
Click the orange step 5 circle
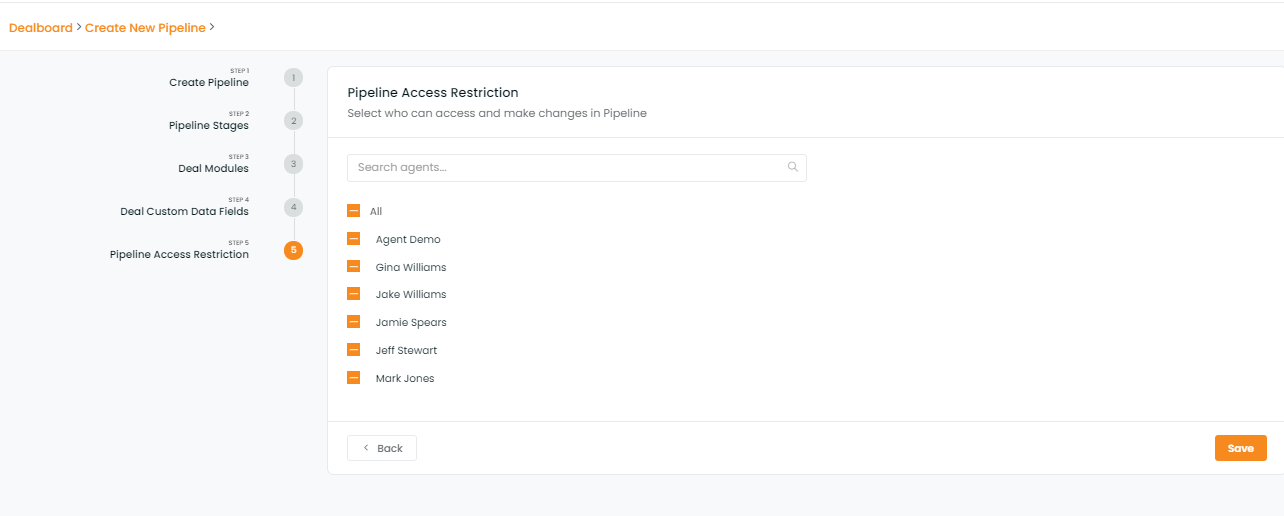tap(293, 250)
